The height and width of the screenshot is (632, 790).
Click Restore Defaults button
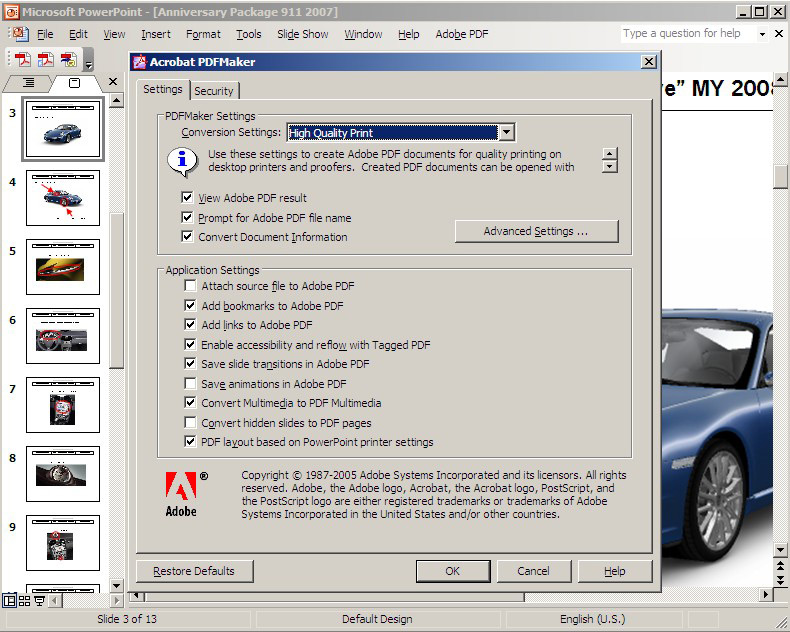pos(194,571)
